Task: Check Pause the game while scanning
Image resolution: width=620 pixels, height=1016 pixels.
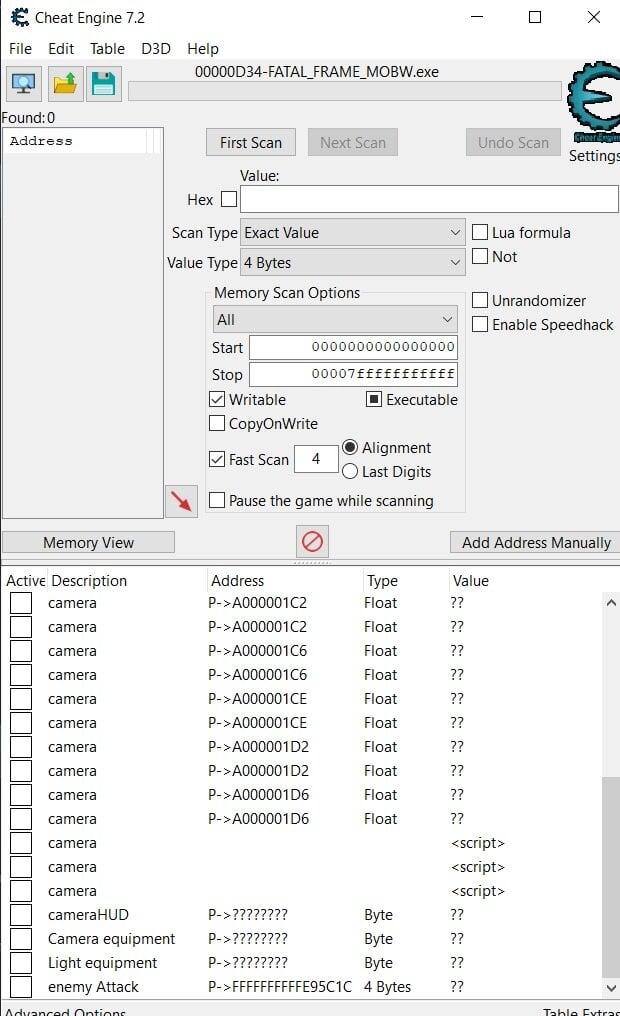Action: point(217,500)
